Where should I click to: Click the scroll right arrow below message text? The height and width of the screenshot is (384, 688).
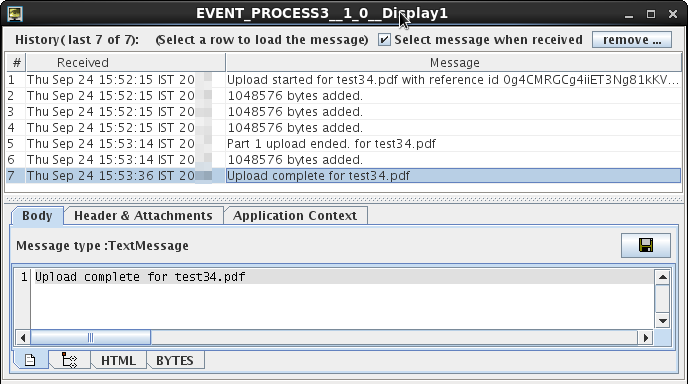click(645, 337)
